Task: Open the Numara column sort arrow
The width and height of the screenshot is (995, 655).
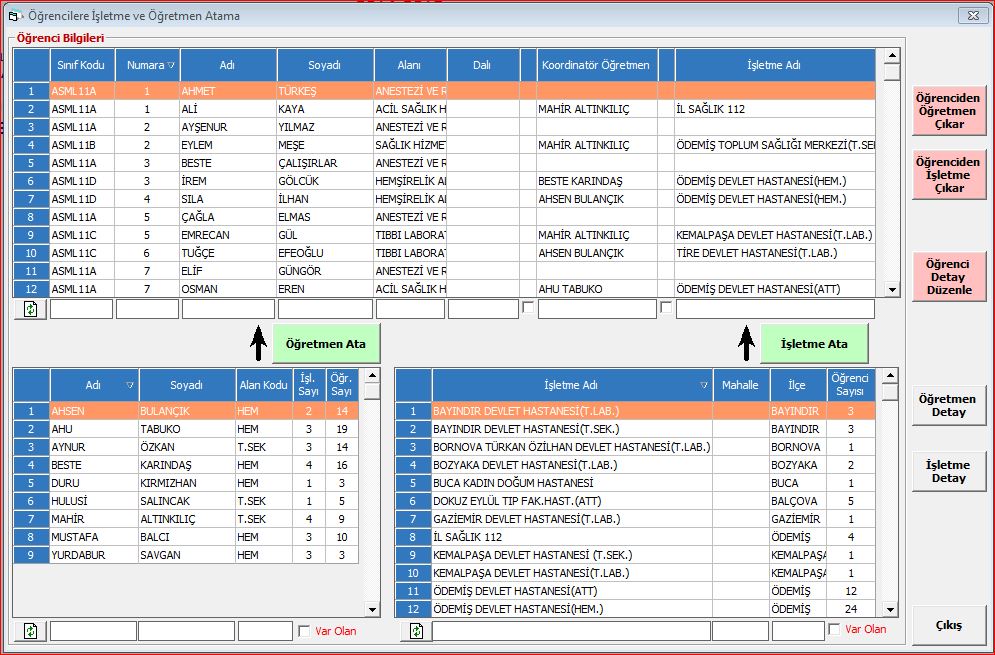Action: (x=171, y=66)
